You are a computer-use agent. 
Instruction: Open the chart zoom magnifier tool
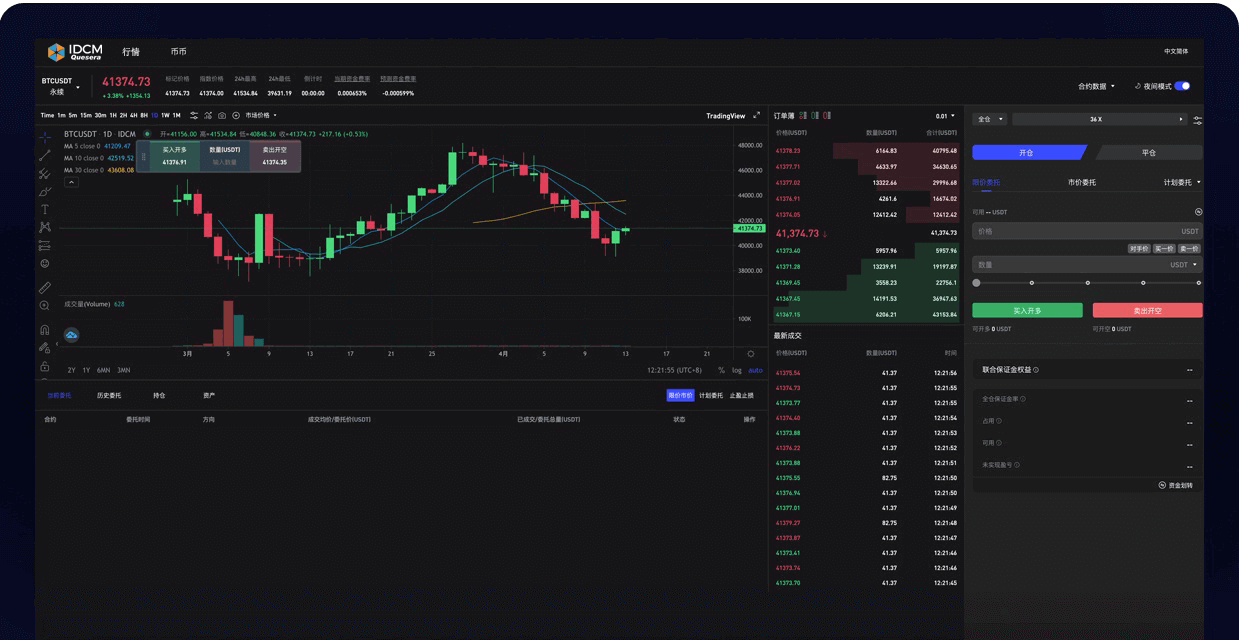[44, 307]
